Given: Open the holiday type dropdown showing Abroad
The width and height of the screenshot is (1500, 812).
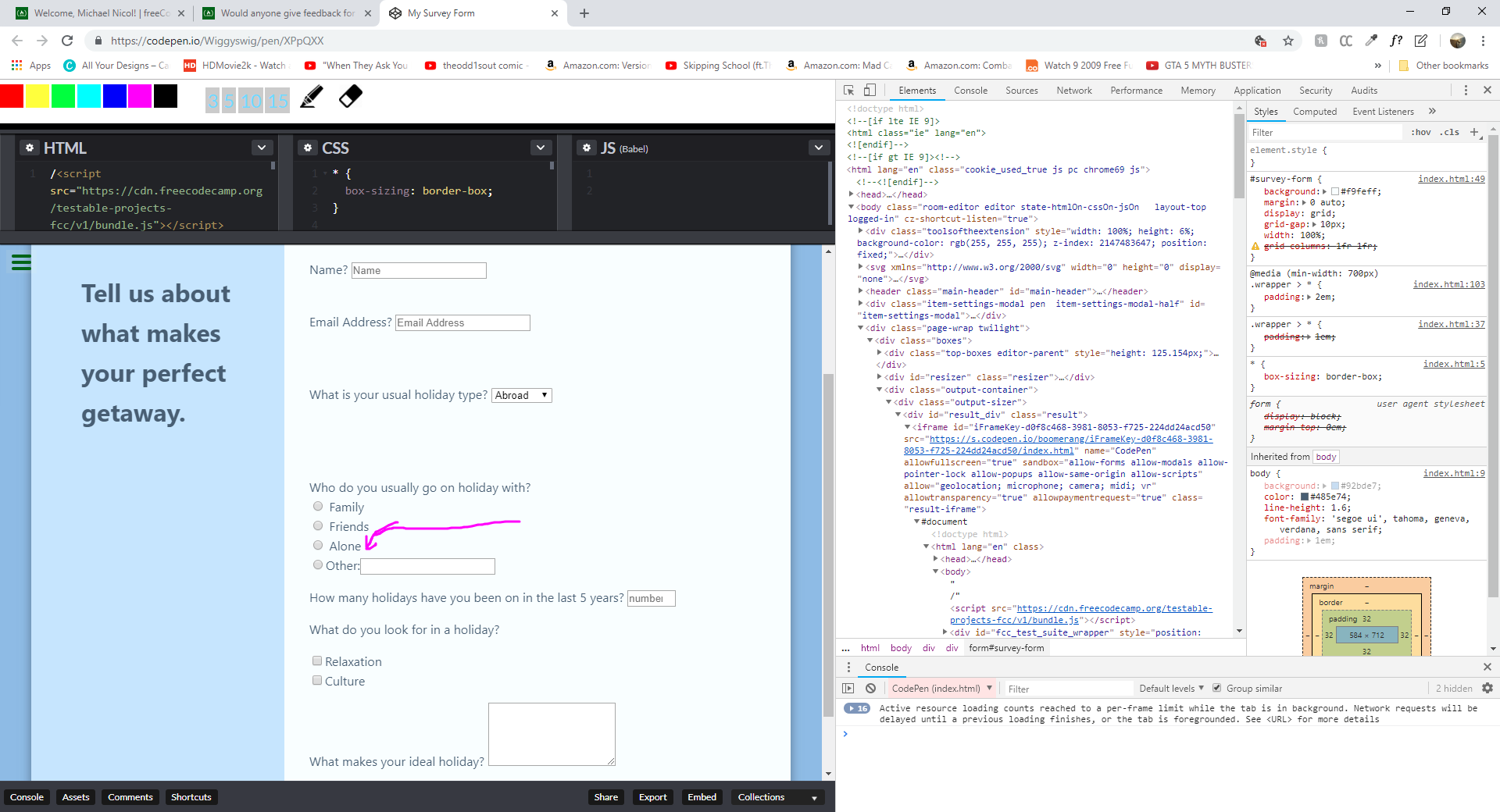Looking at the screenshot, I should coord(522,395).
